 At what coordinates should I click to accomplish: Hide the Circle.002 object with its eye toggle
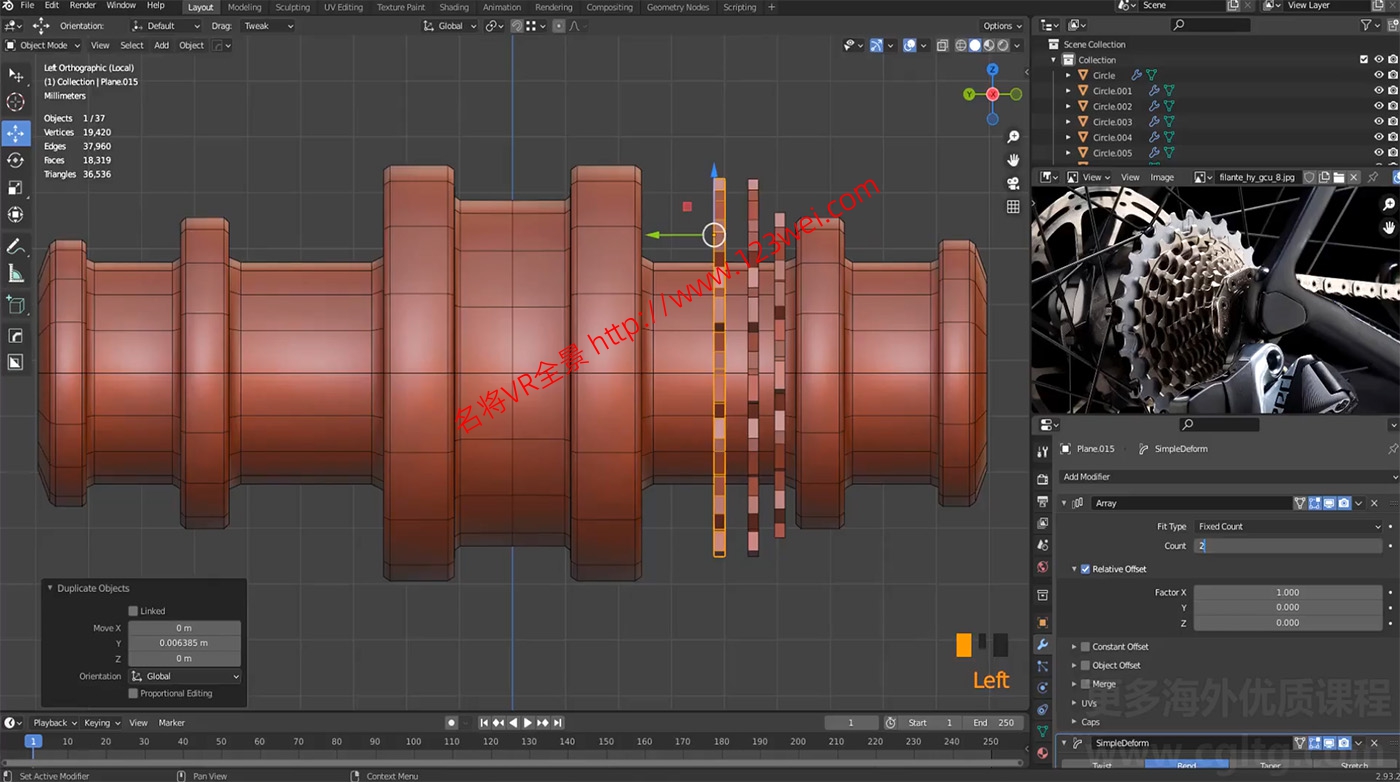point(1379,106)
